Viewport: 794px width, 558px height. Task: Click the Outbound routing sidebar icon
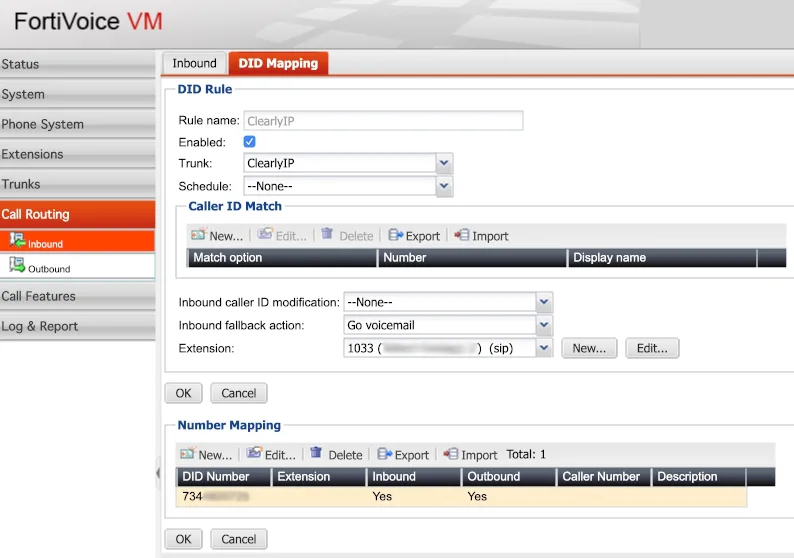click(17, 265)
